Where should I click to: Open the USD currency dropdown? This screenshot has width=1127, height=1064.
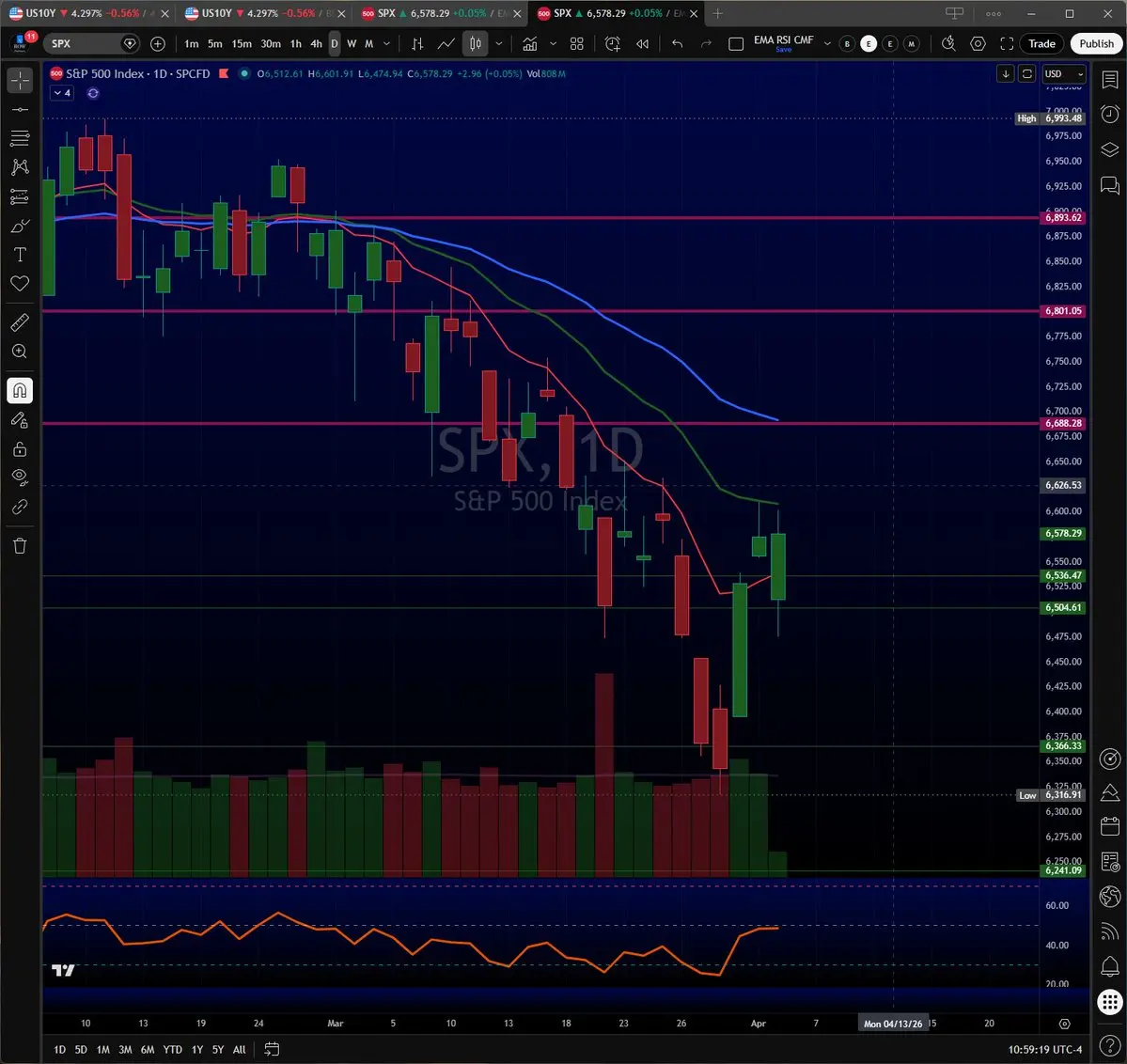1064,73
